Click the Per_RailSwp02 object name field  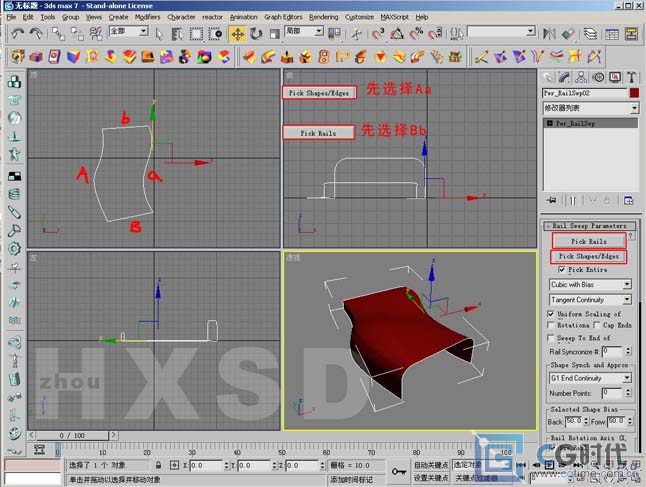click(x=585, y=93)
